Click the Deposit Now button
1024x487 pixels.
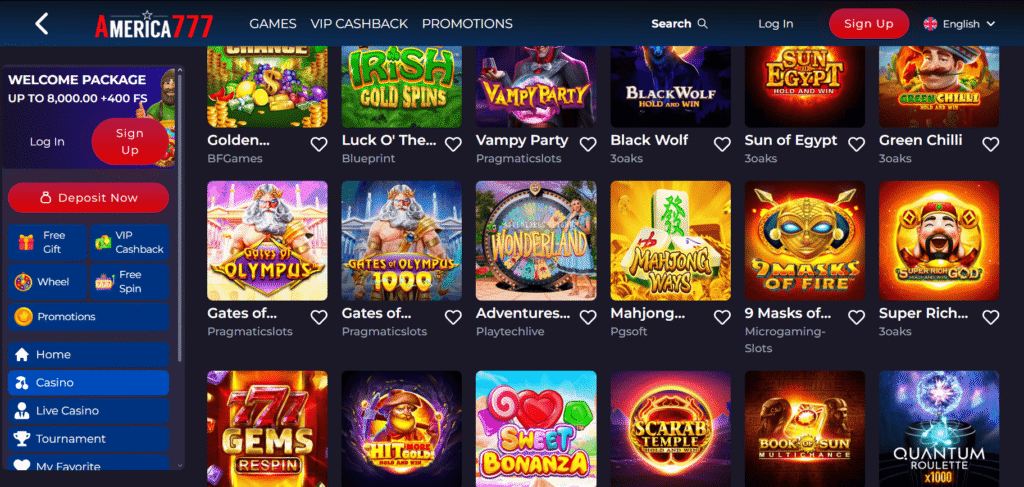(x=88, y=198)
